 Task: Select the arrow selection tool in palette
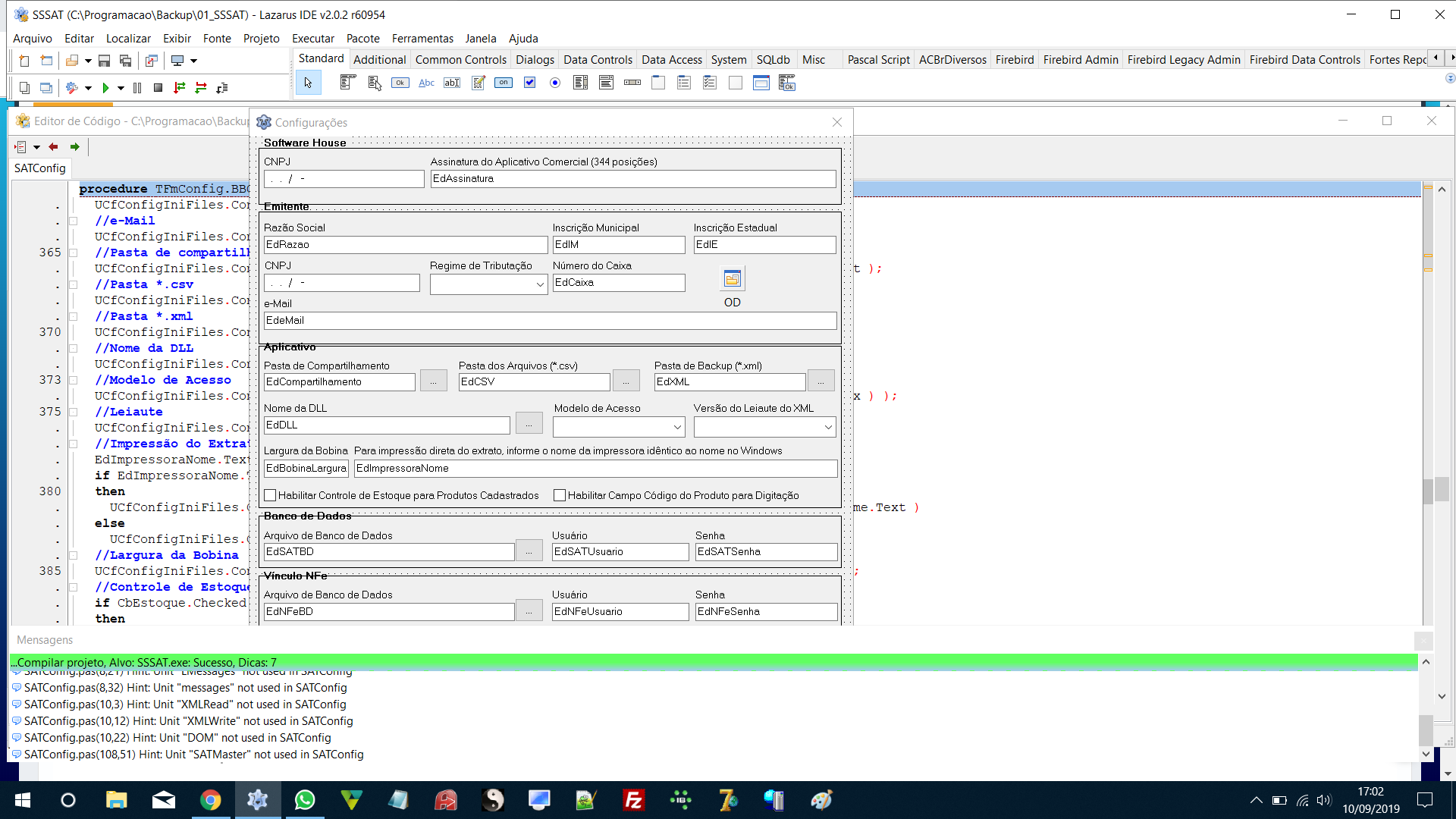coord(308,83)
